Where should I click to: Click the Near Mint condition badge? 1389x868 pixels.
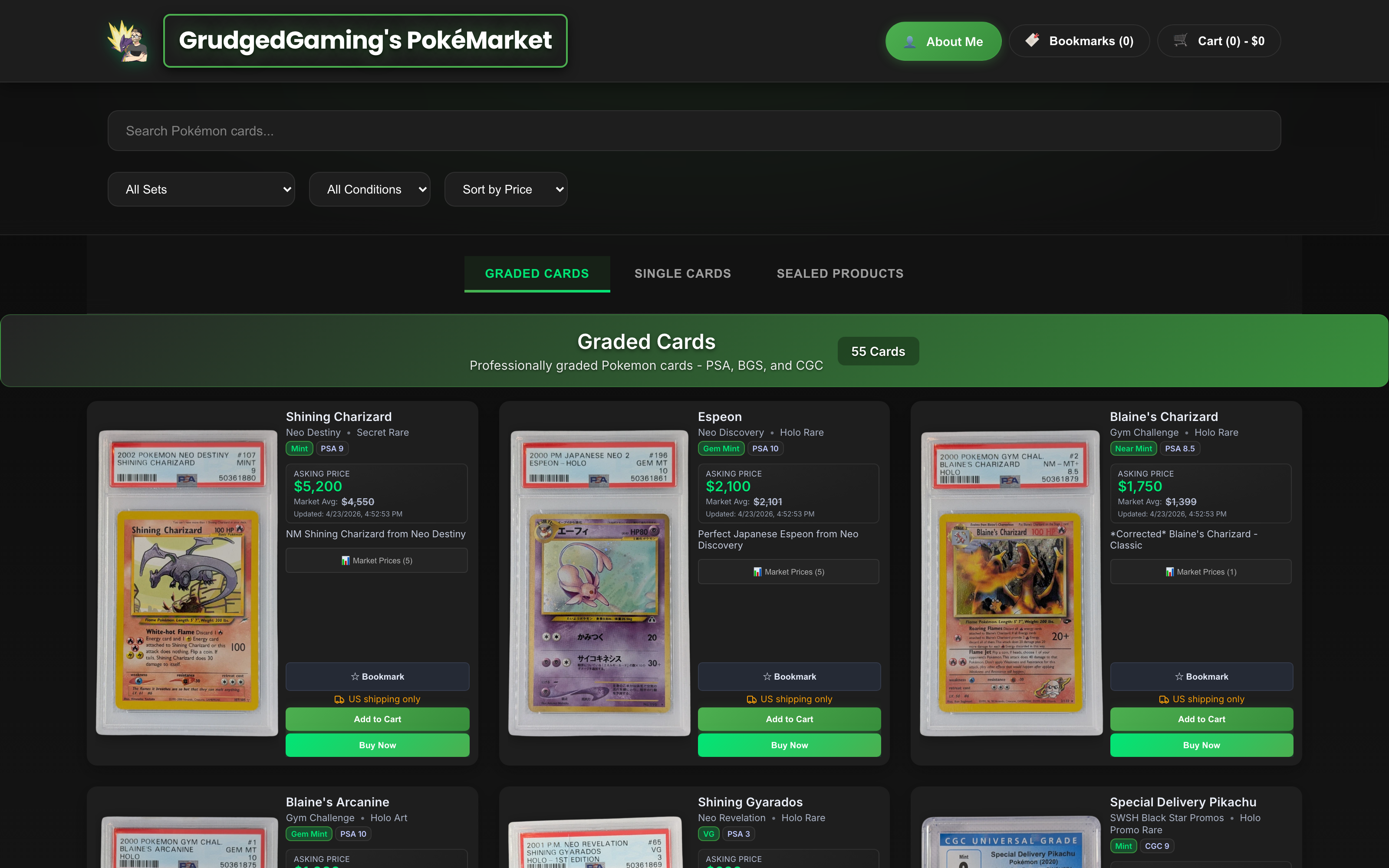1133,448
